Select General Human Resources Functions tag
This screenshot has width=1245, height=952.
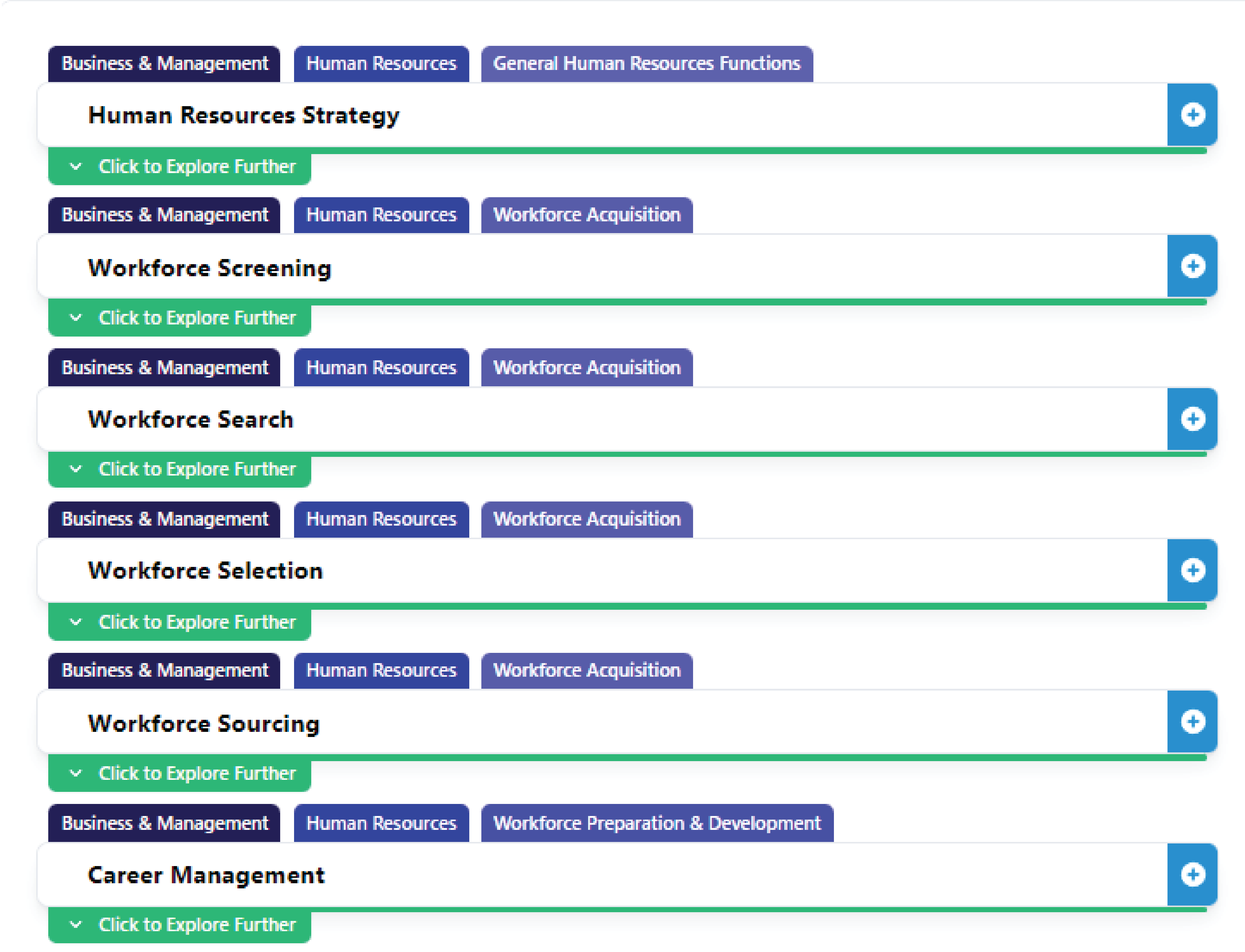pos(647,63)
